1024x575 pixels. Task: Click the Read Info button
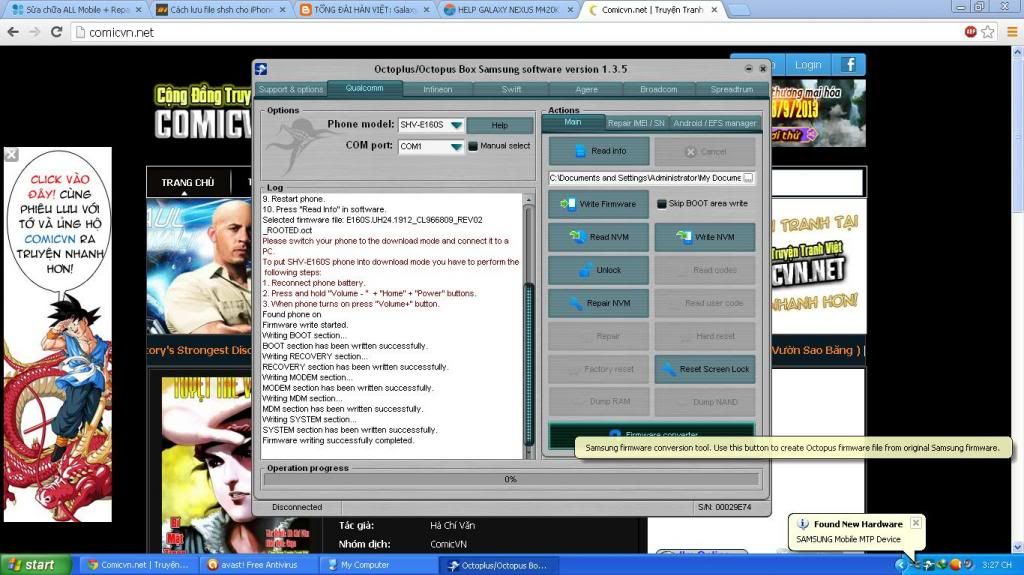point(599,151)
